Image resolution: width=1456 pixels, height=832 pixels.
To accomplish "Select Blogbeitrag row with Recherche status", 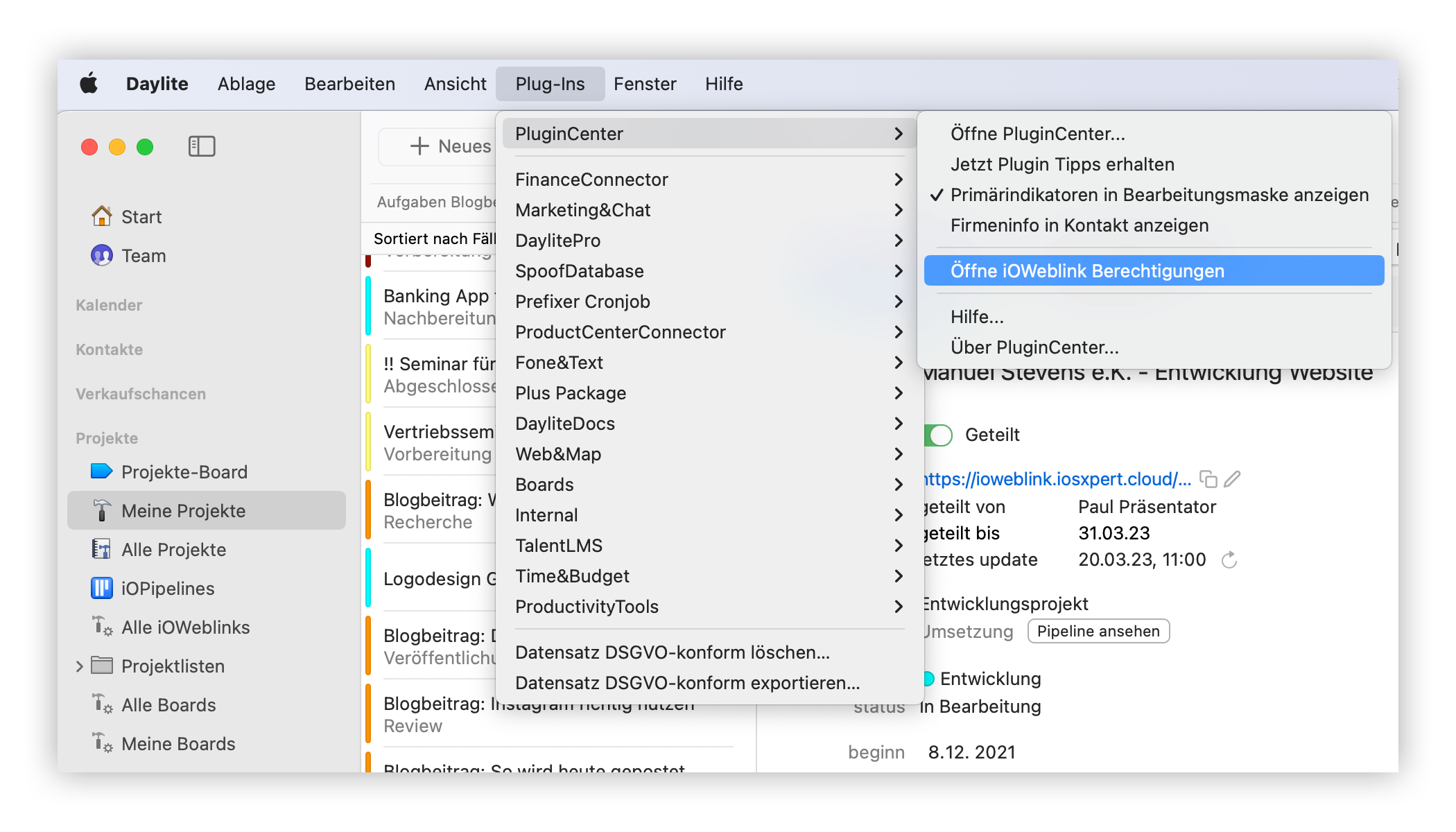I will pos(431,510).
